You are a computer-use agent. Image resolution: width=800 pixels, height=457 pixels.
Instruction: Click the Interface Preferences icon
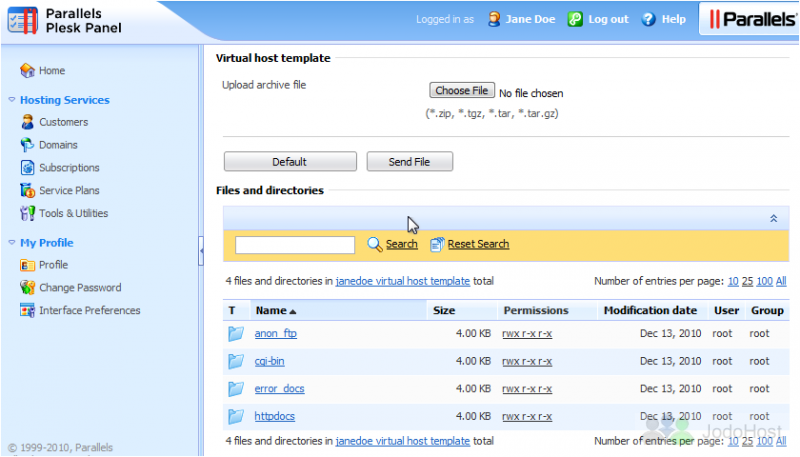28,310
